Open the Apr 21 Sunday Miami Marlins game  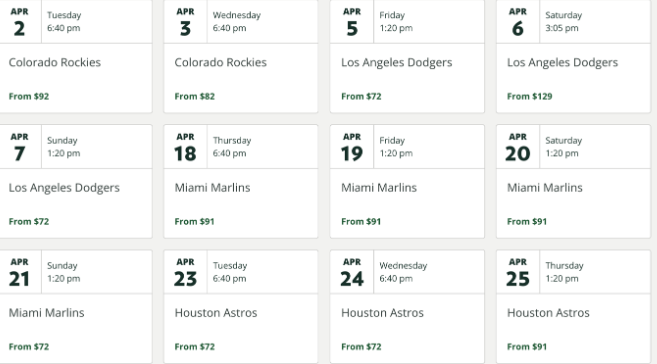pyautogui.click(x=76, y=307)
